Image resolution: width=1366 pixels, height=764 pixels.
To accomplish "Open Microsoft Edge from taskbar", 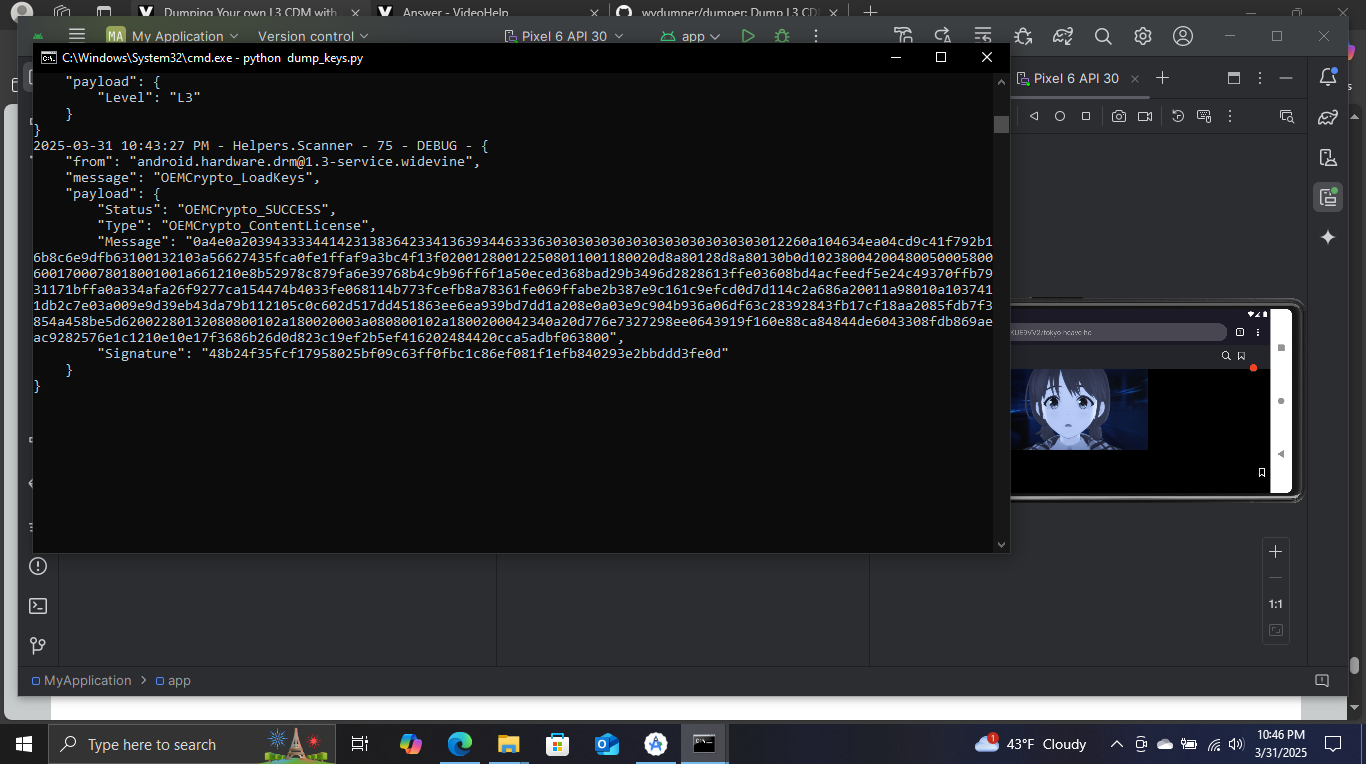I will (459, 744).
